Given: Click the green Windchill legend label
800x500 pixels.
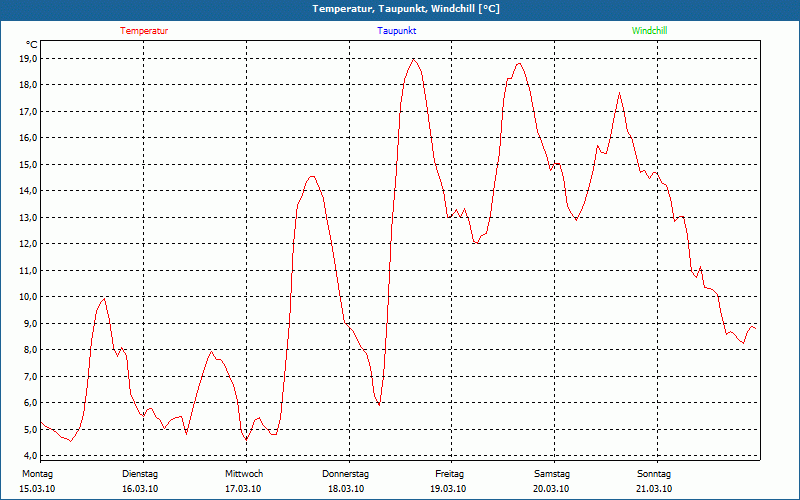Looking at the screenshot, I should click(x=649, y=31).
